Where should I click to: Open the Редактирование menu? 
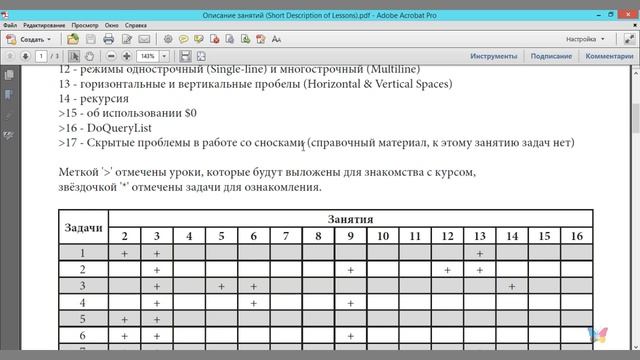click(x=44, y=25)
